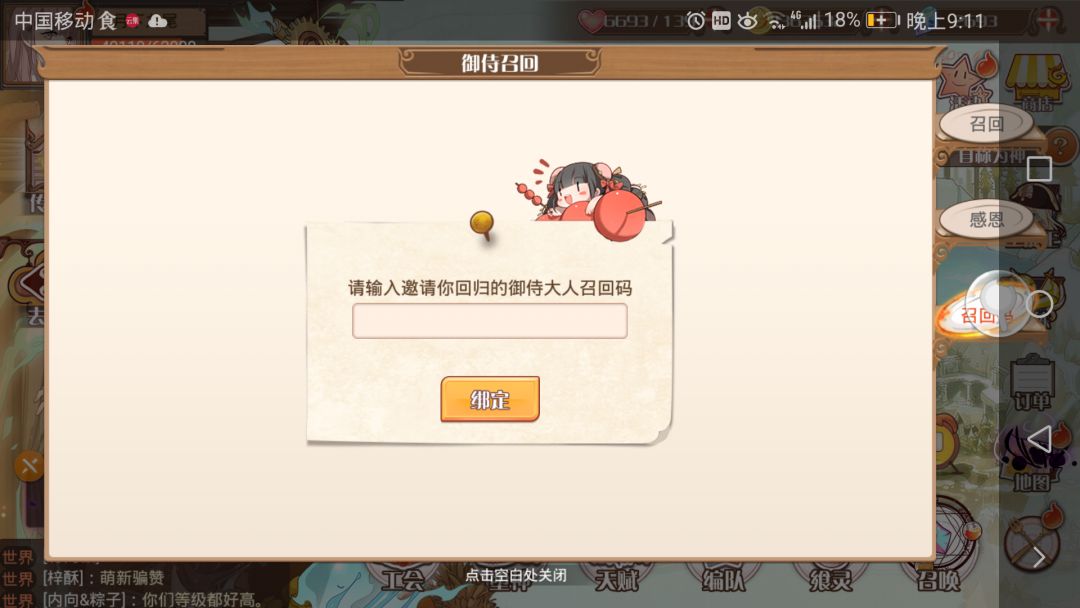Tap the round X chat toggle icon
Viewport: 1080px width, 608px height.
tap(29, 466)
